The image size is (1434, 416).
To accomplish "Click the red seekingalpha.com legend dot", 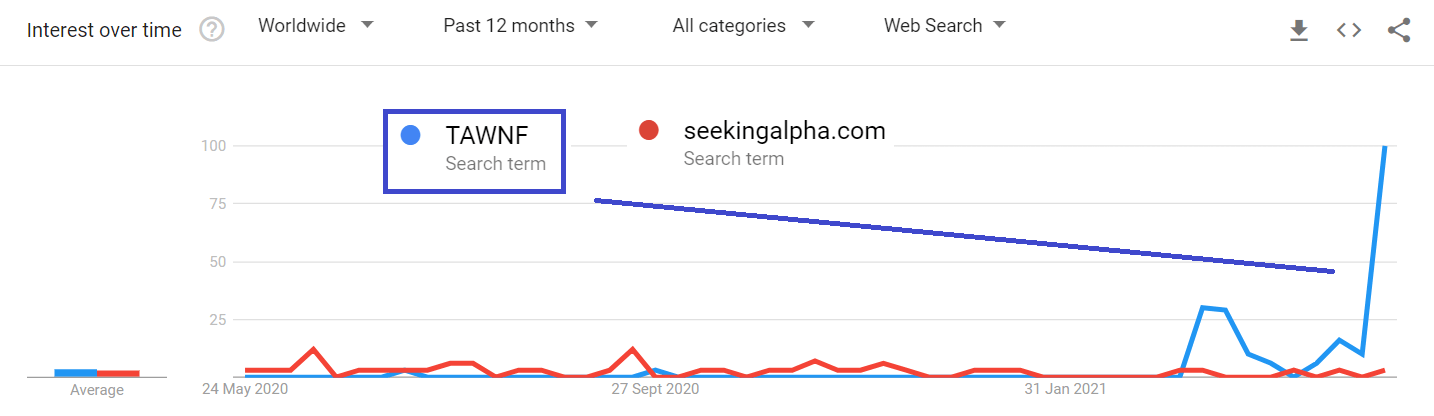I will 648,130.
